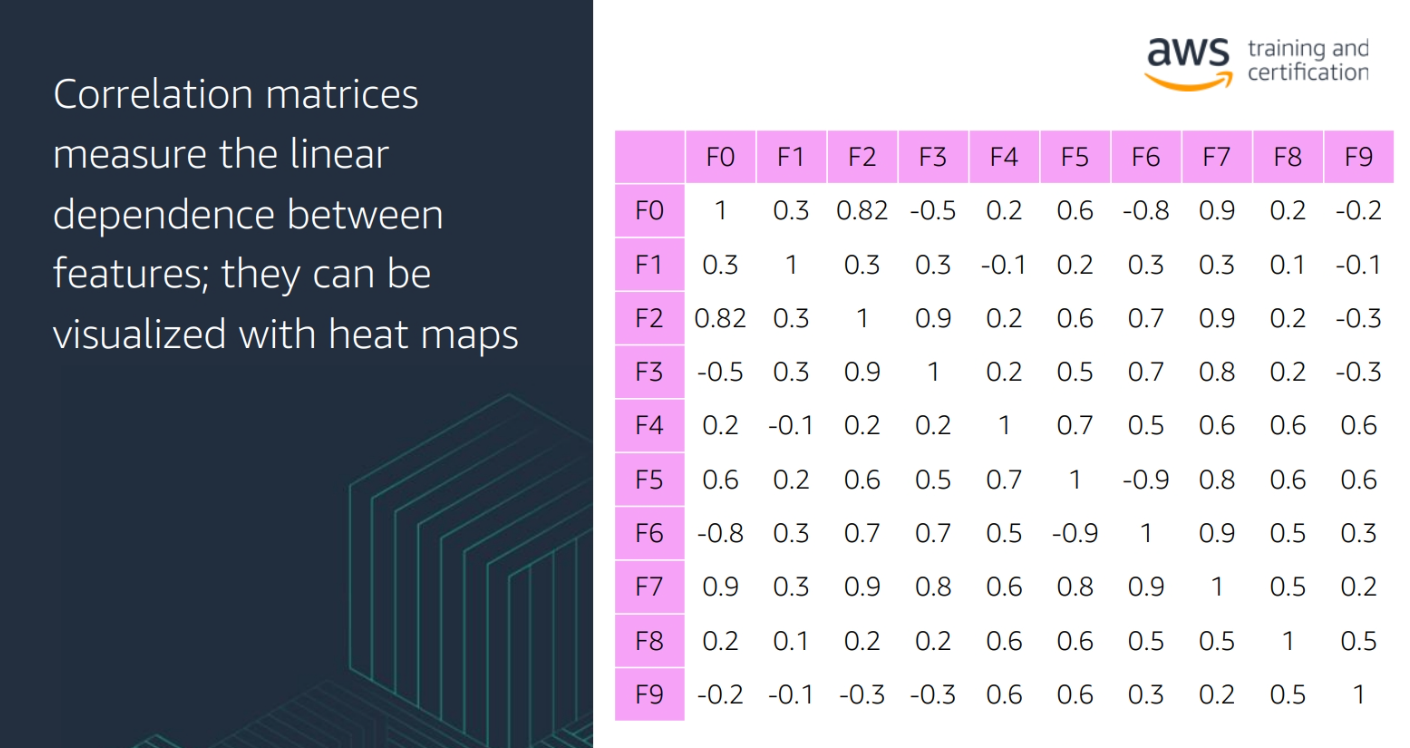Click the -0.9 cell in row F5
This screenshot has height=748, width=1410.
click(1146, 480)
